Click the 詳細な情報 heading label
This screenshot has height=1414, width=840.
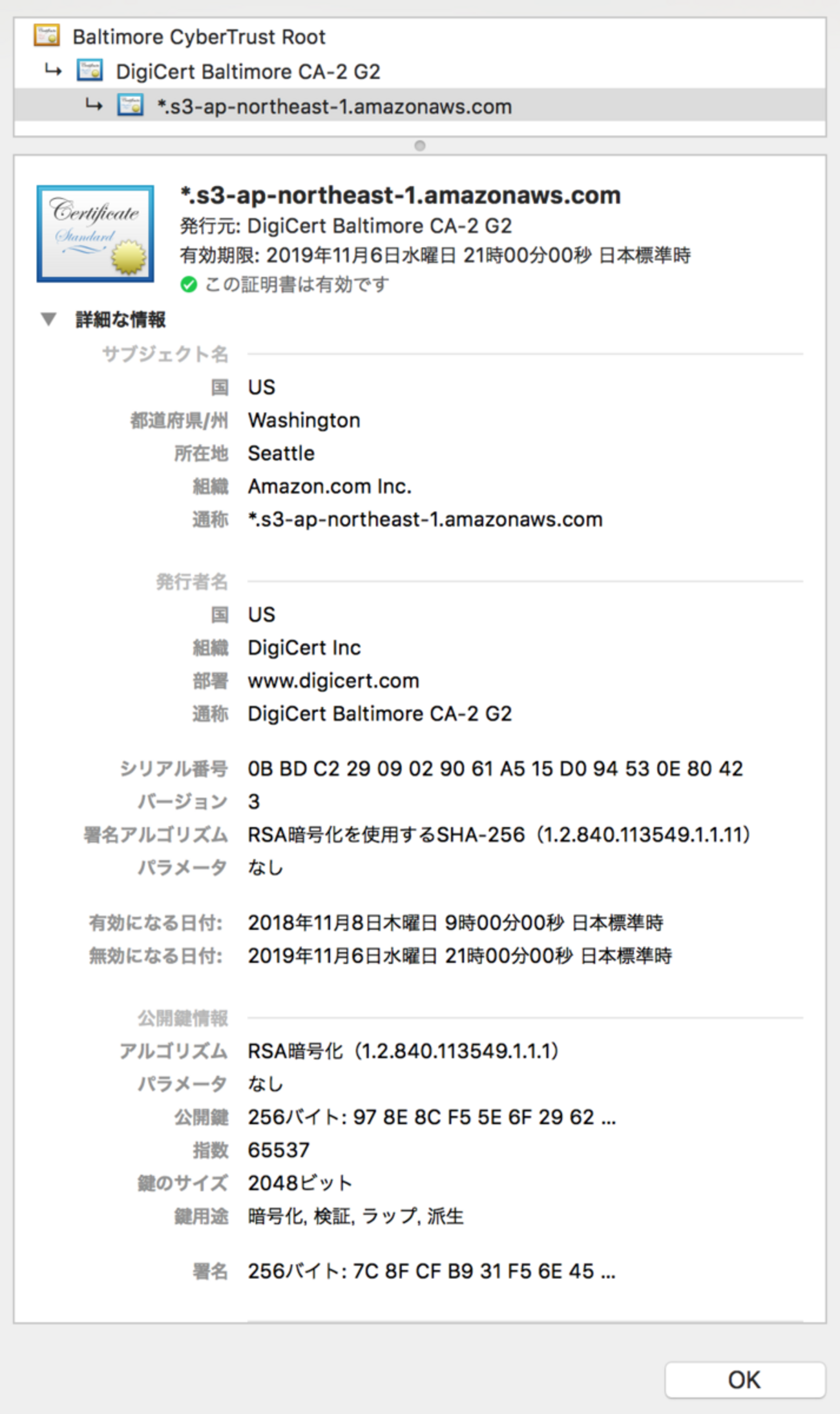click(x=121, y=319)
